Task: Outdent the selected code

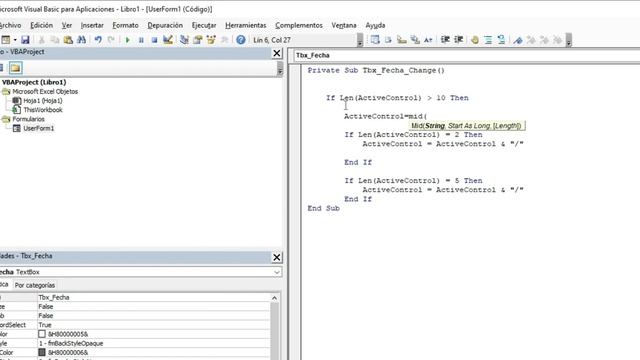Action: pos(458,40)
